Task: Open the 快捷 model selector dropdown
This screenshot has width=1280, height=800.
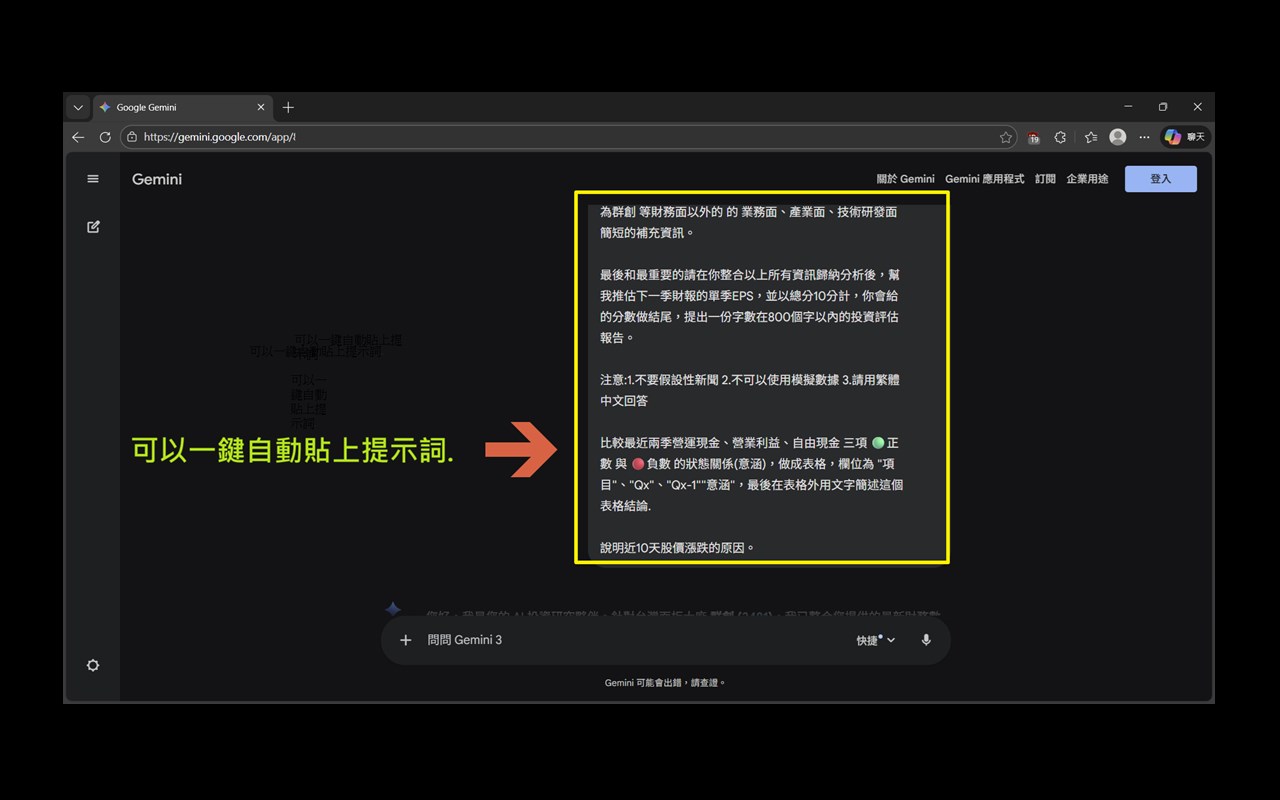Action: (876, 640)
